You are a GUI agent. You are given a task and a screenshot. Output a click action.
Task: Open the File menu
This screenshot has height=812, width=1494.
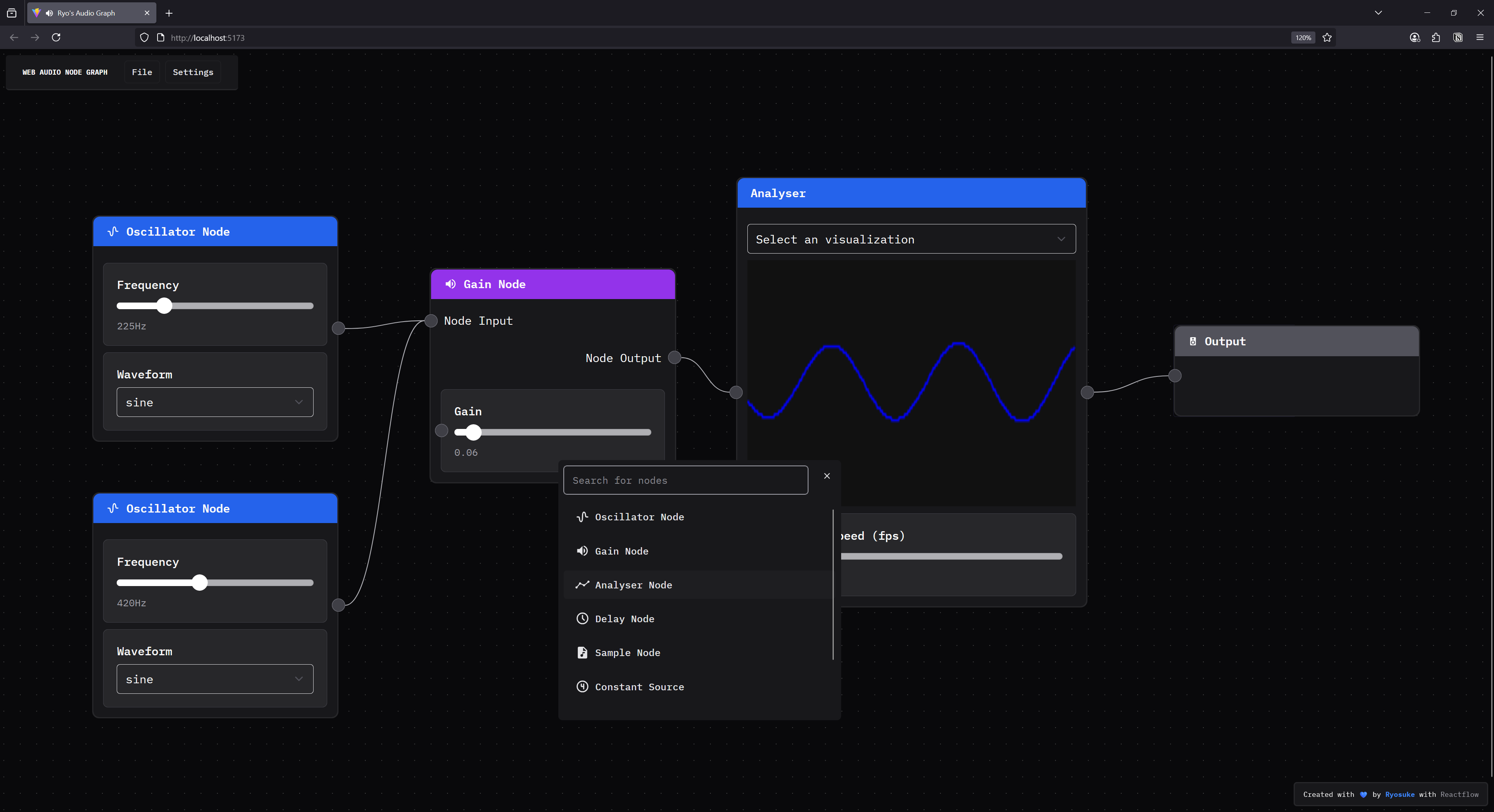(142, 72)
